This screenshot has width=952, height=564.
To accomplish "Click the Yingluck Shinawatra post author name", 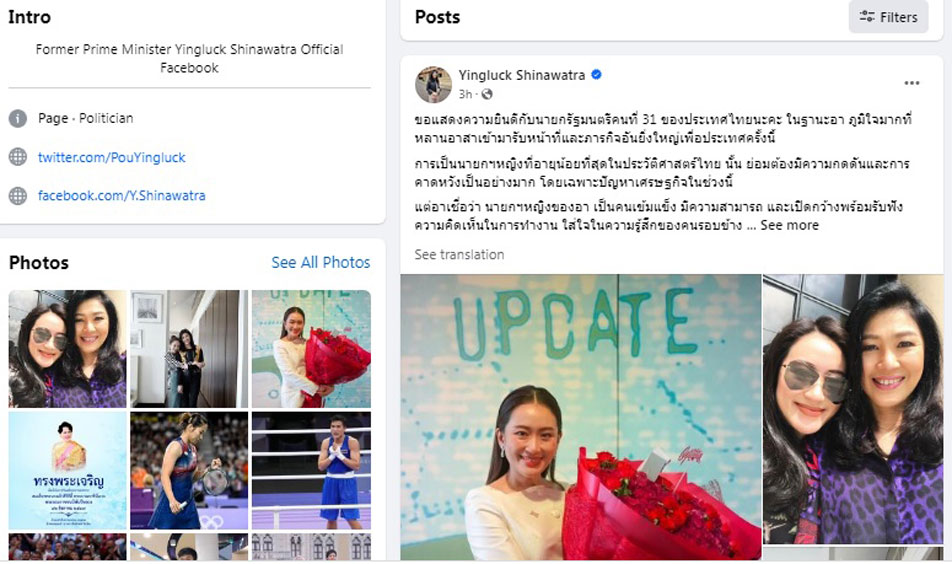I will (x=522, y=75).
